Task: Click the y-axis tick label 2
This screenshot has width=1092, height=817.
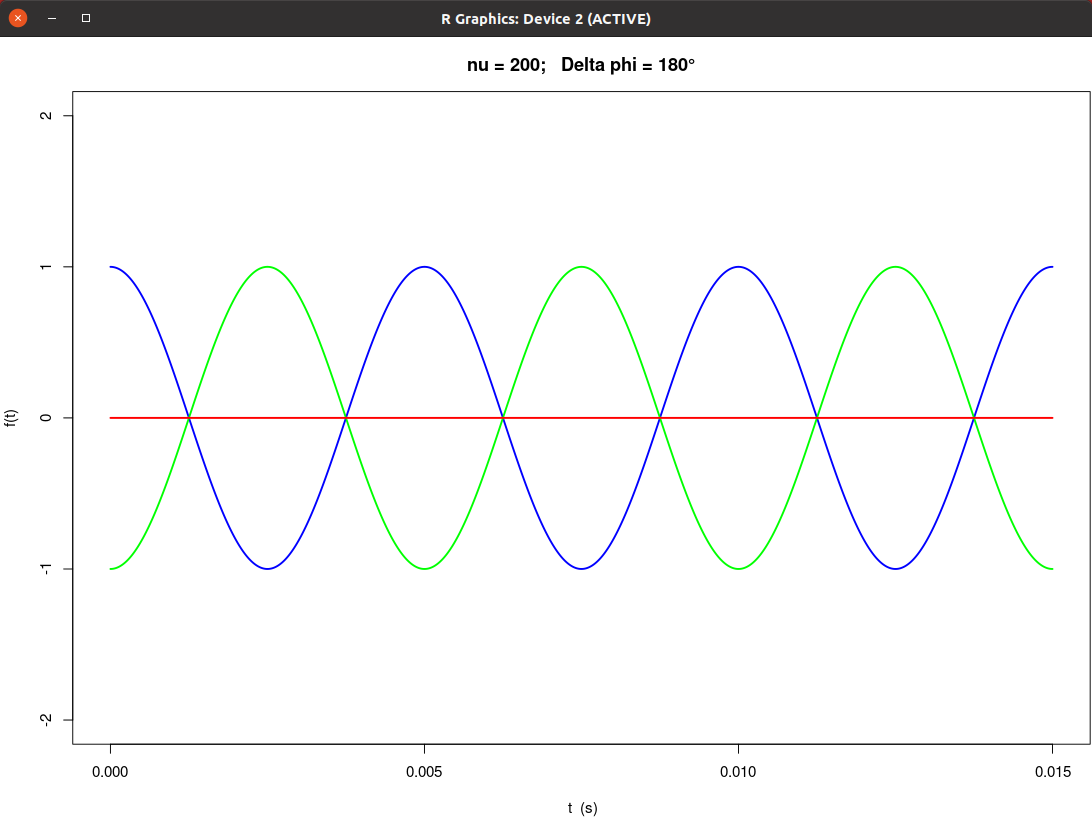Action: tap(46, 116)
